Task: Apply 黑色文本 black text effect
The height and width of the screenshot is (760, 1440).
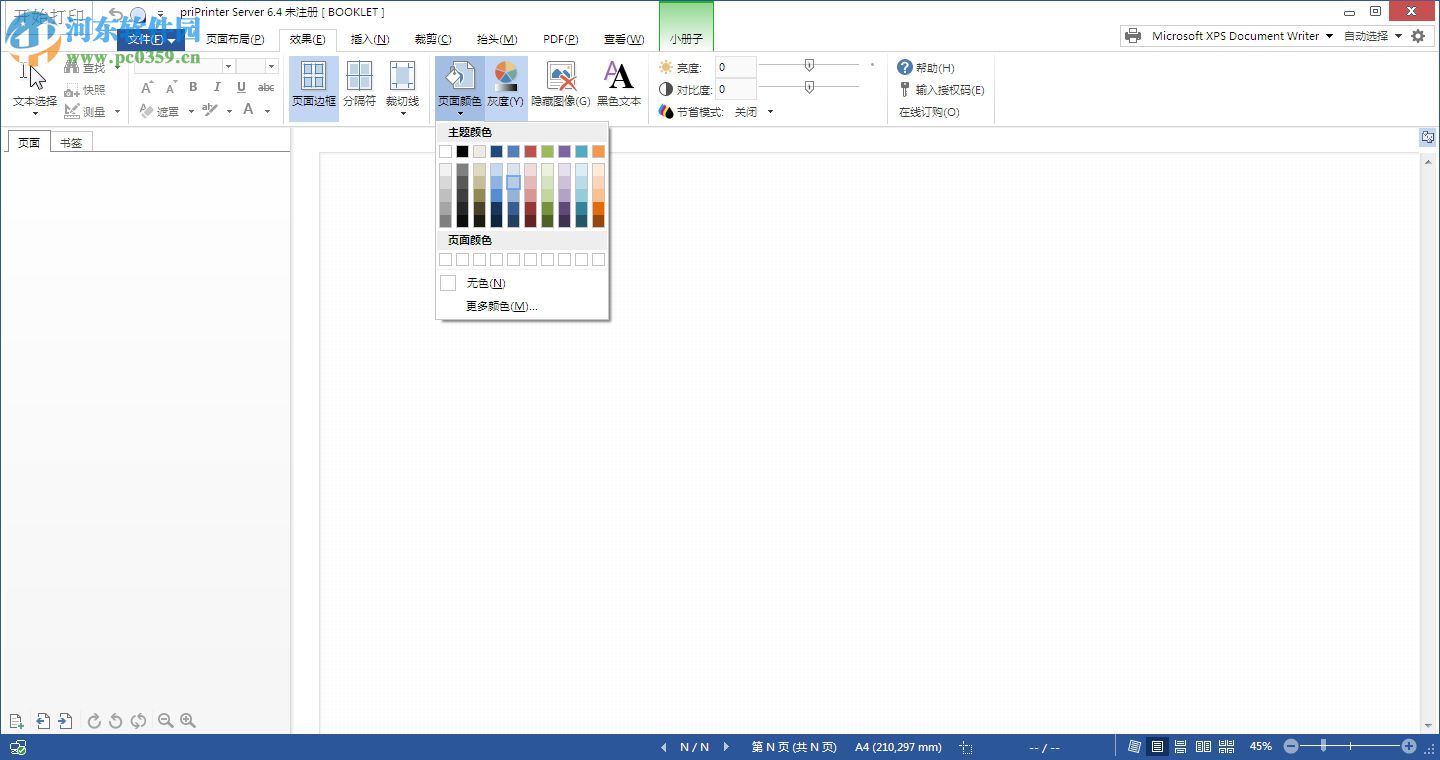Action: point(618,85)
